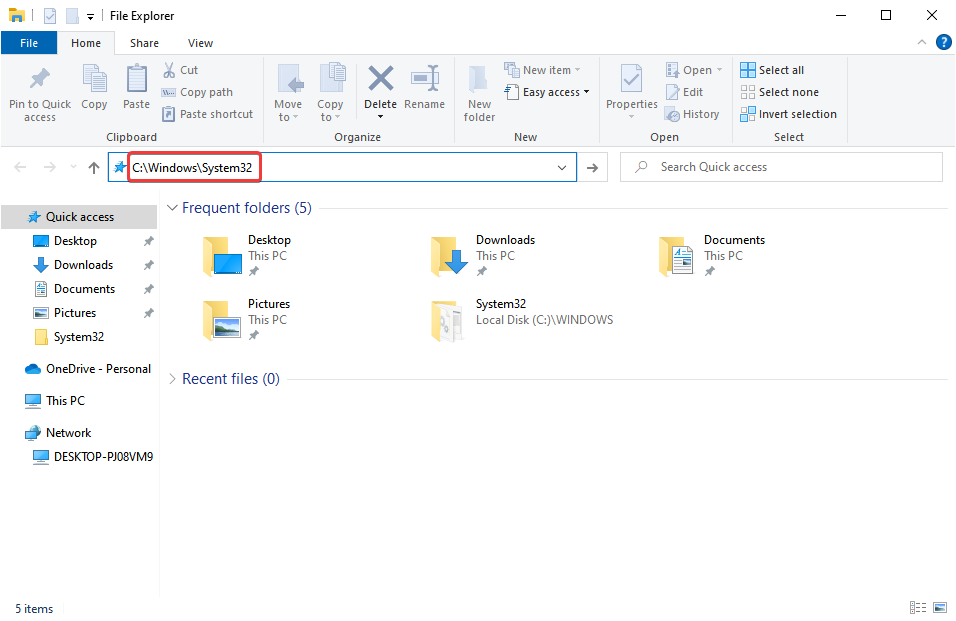Click the Copy icon in Clipboard group

[95, 79]
